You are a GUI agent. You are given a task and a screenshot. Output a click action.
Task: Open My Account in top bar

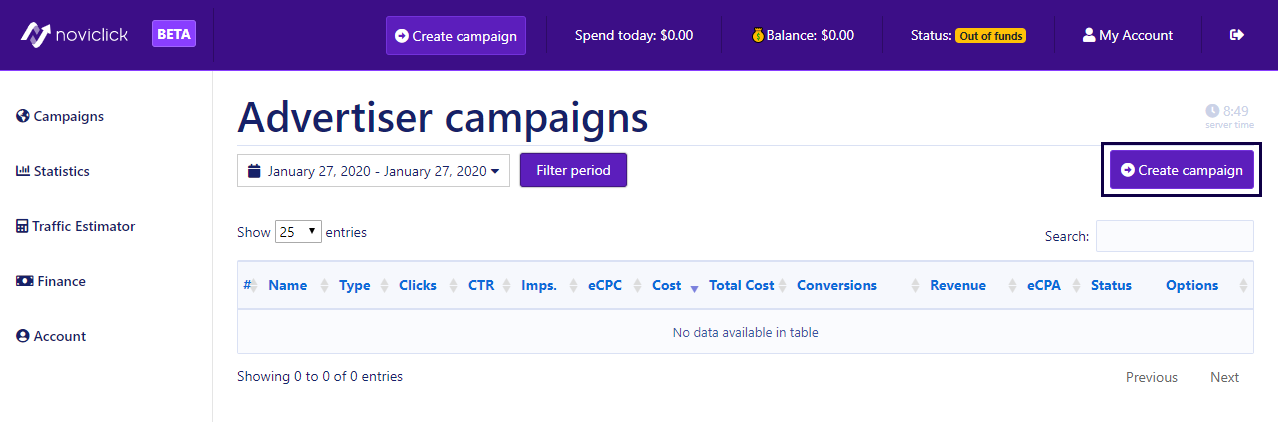point(1128,35)
